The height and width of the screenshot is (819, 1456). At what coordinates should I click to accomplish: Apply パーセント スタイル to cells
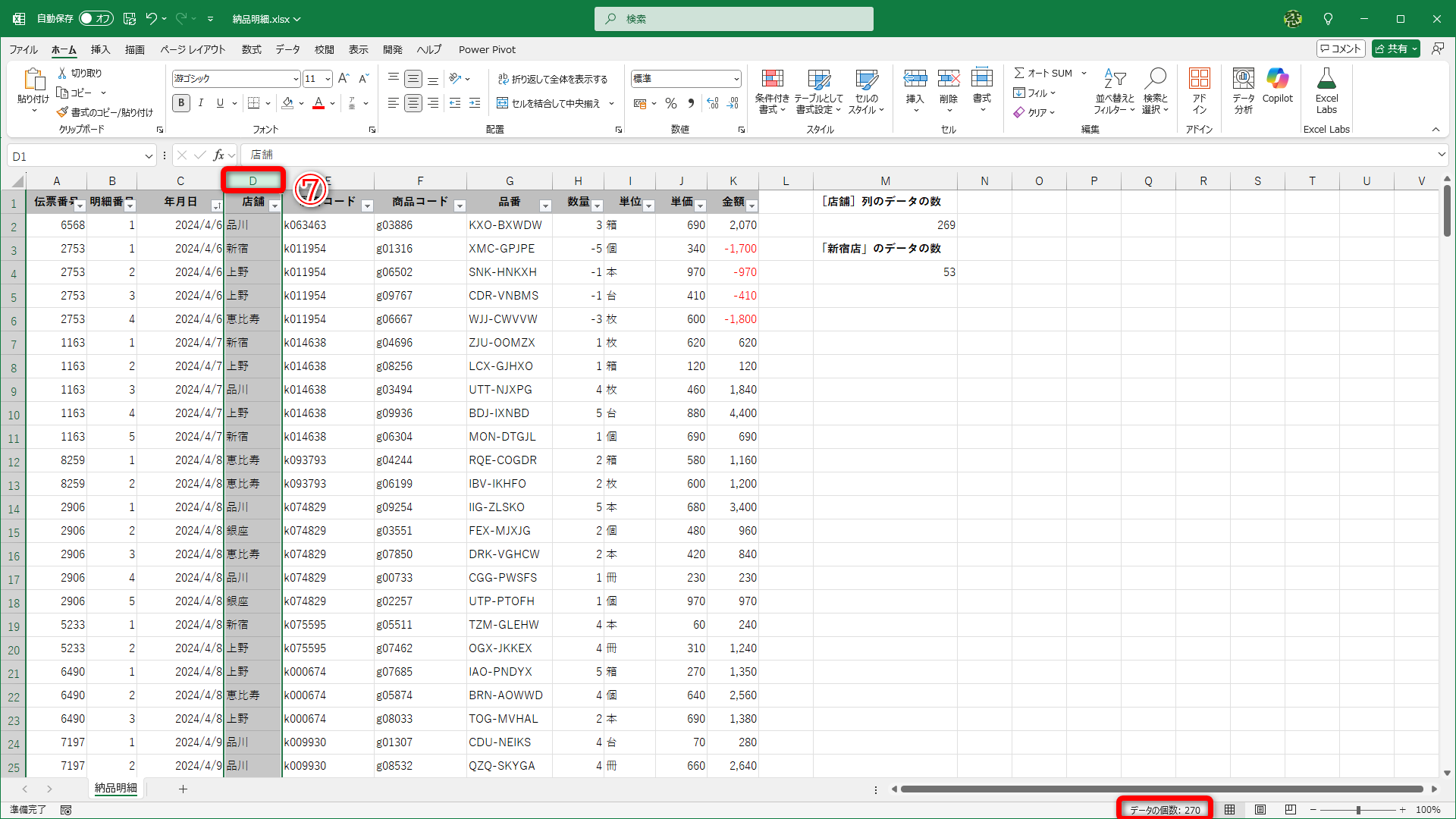pos(670,103)
